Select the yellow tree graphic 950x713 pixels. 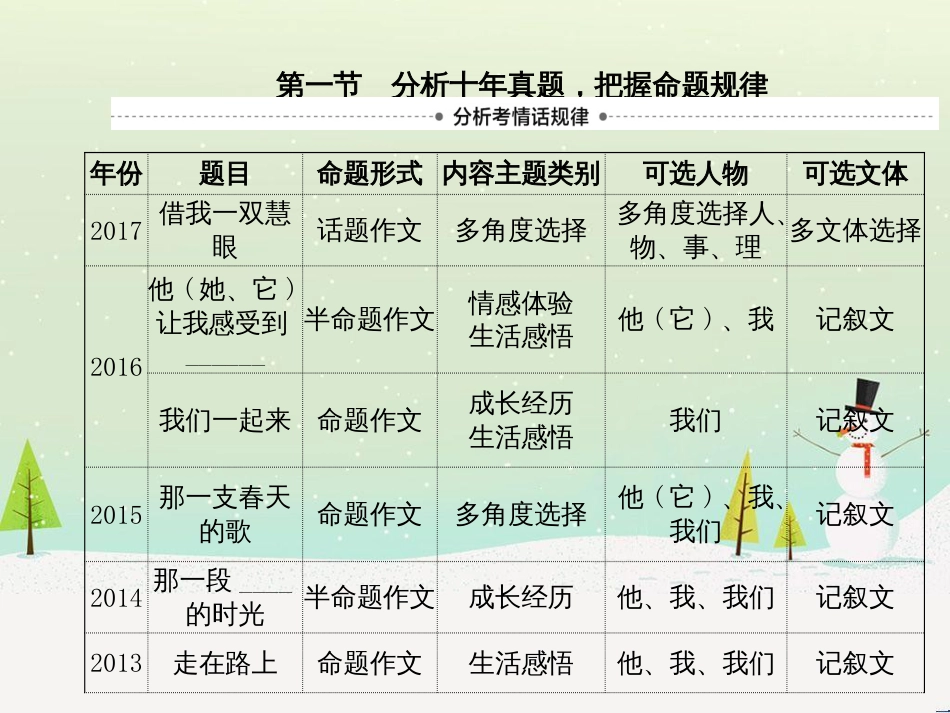[741, 510]
